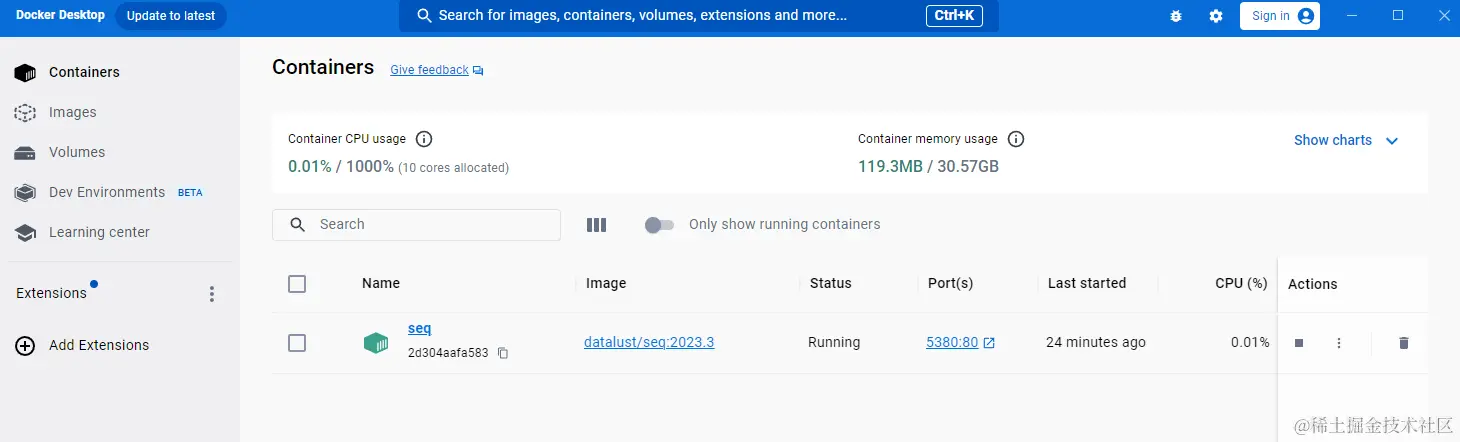
Task: Open column display options icon
Action: click(x=596, y=225)
